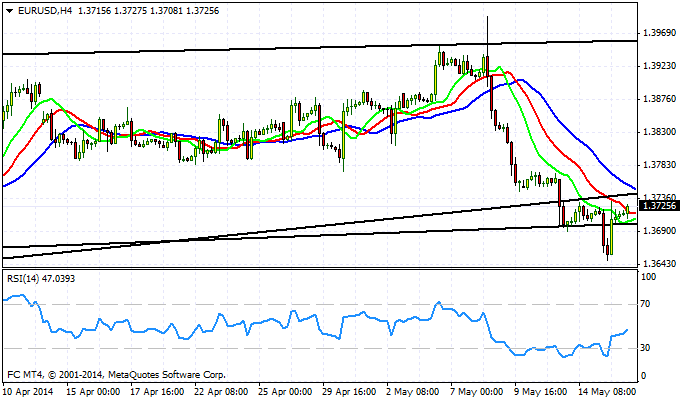The height and width of the screenshot is (400, 680).
Task: Click the 1.39690 price axis label
Action: [x=660, y=33]
